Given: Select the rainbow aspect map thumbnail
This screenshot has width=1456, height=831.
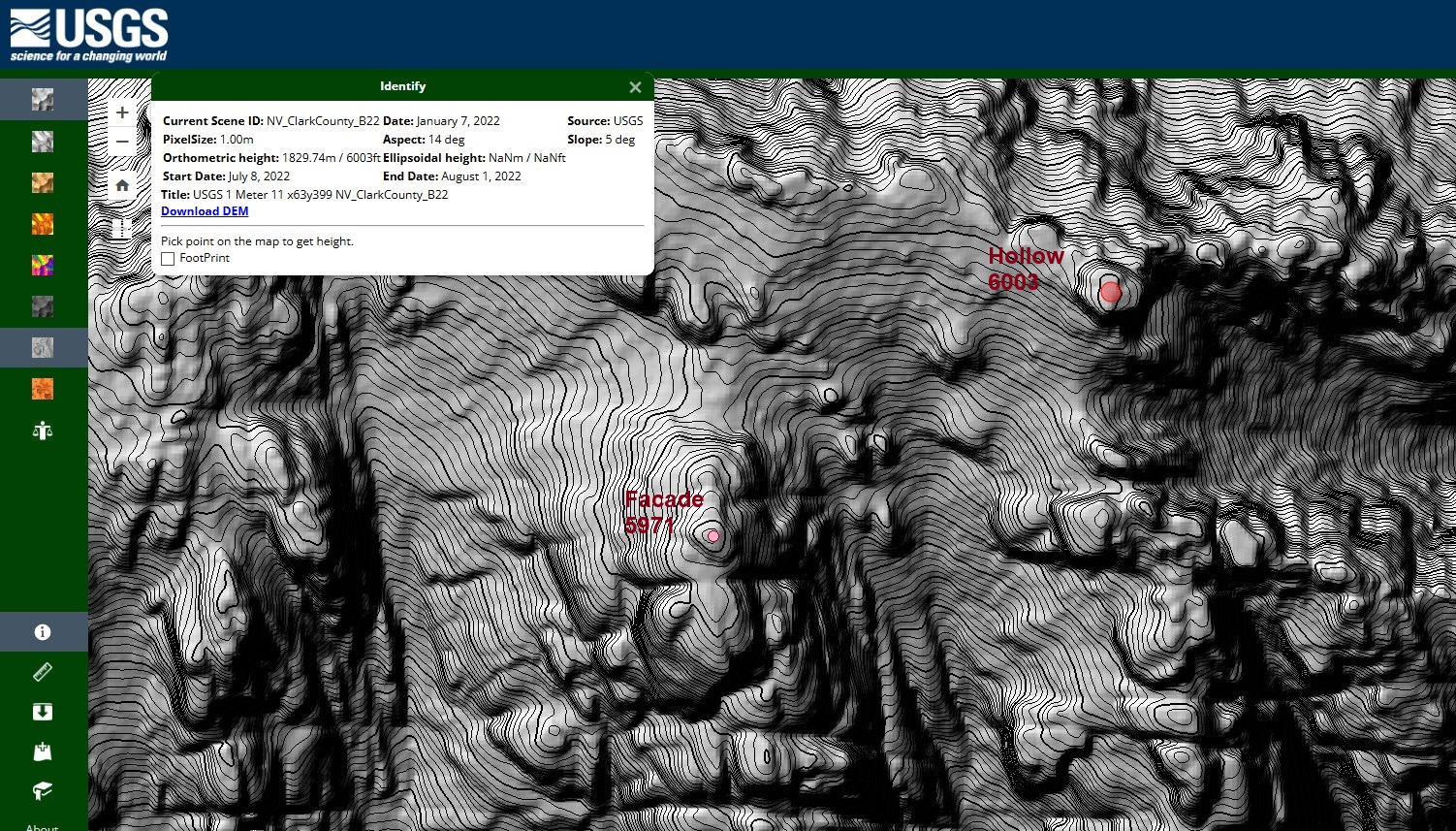Looking at the screenshot, I should point(43,266).
